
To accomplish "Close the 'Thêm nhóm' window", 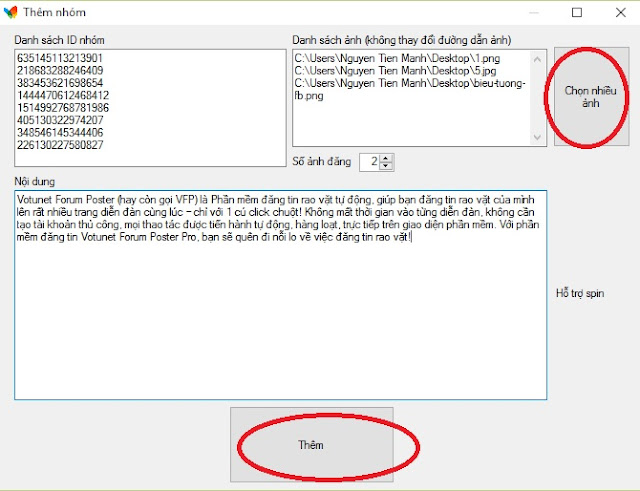I will coord(620,13).
